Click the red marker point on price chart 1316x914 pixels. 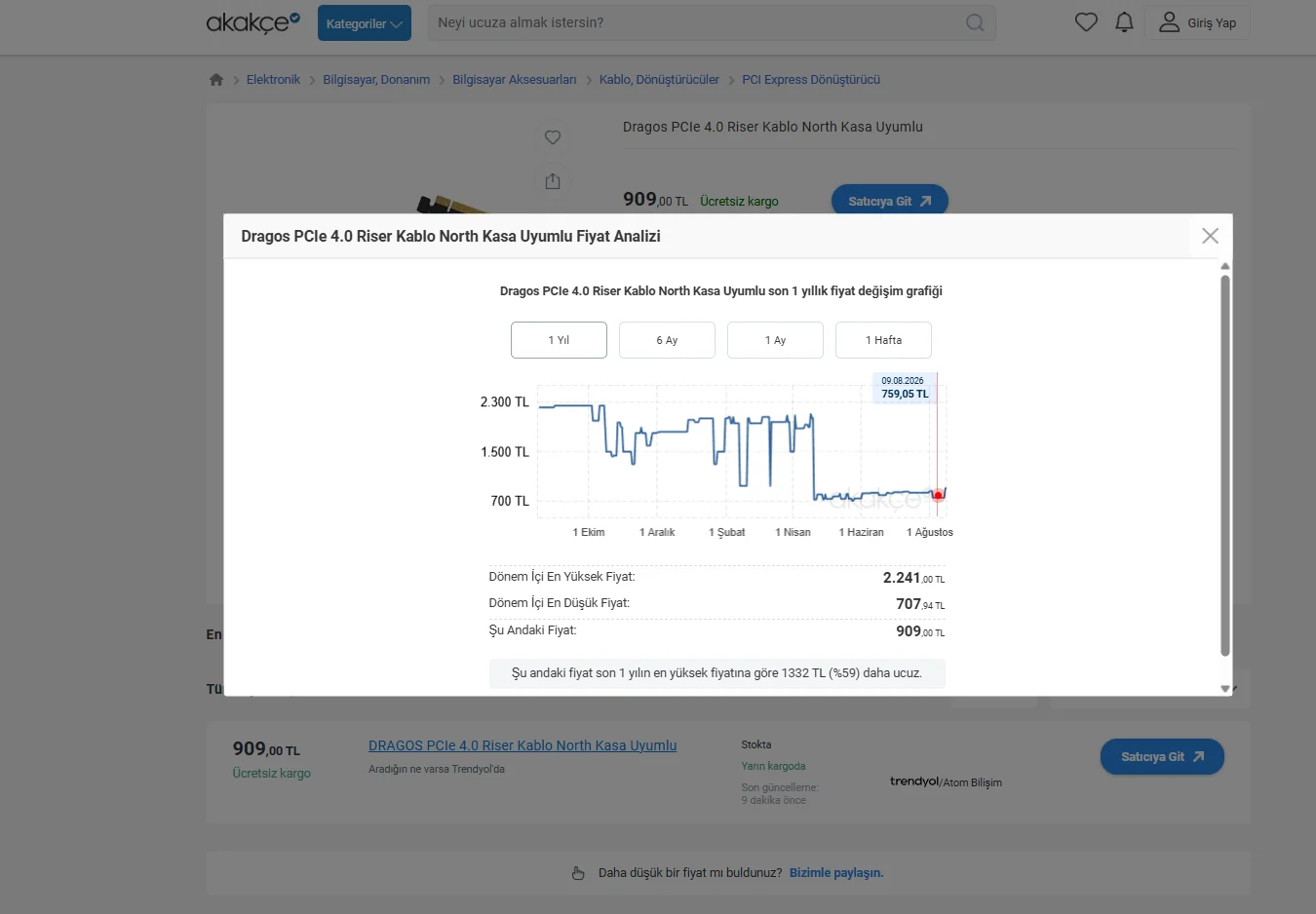(938, 495)
